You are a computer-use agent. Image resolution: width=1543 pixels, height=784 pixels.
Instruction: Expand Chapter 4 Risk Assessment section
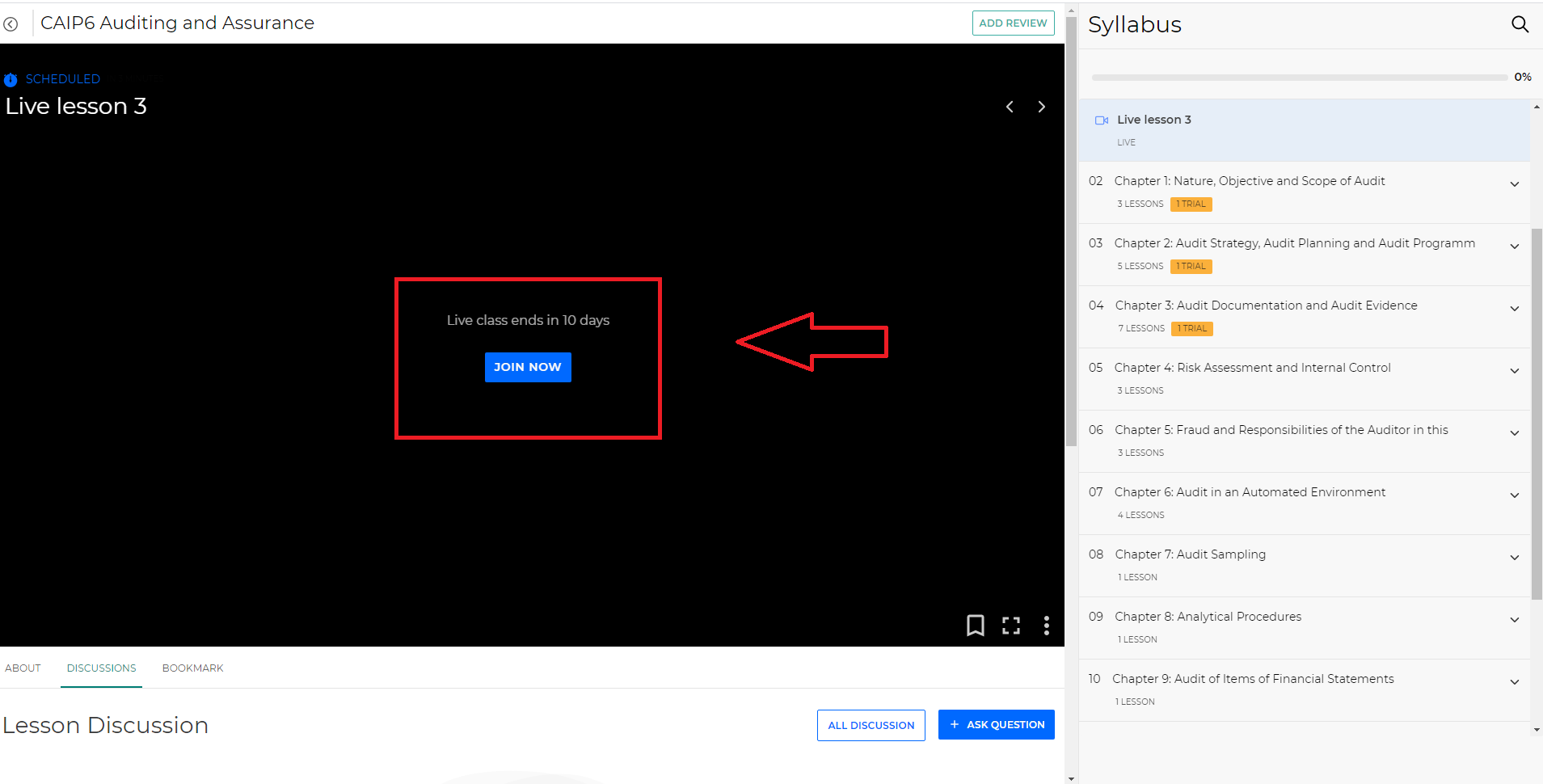[1515, 371]
